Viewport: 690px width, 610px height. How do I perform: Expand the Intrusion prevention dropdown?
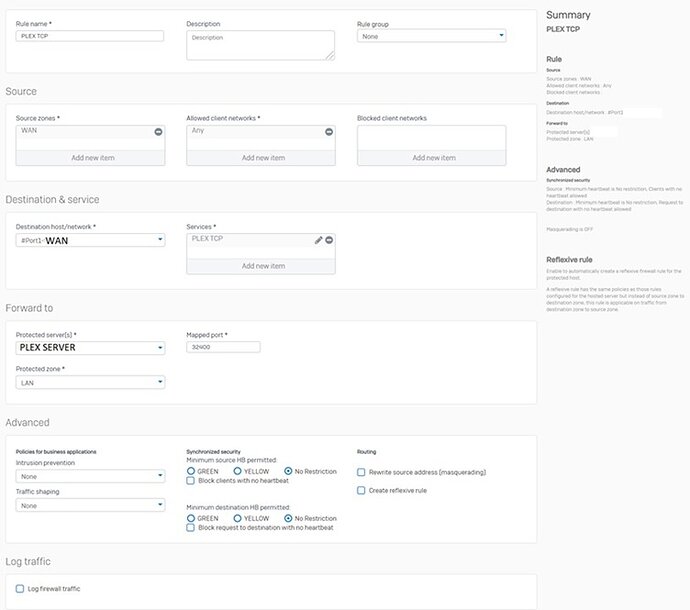90,477
